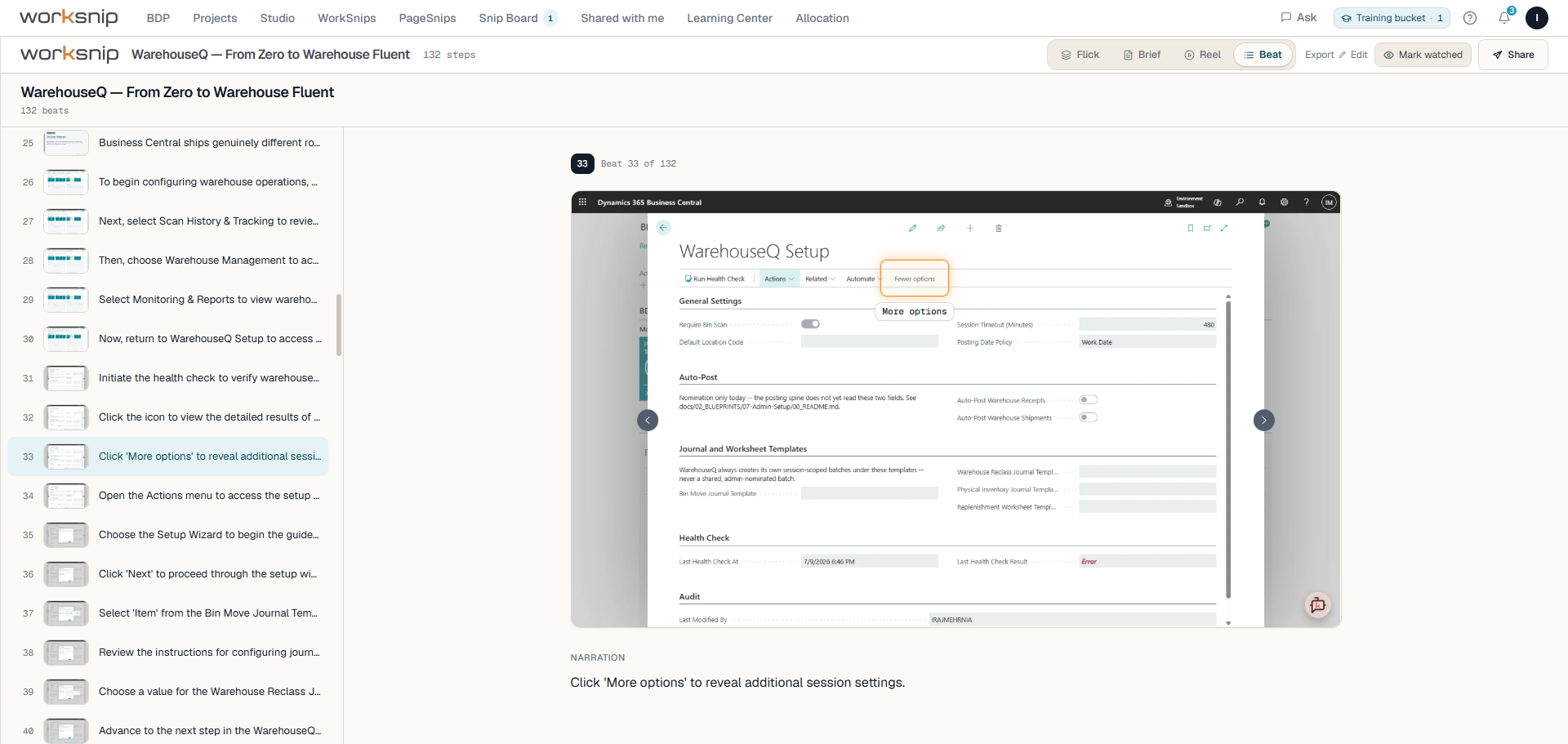
Task: Open the BDP navigation item
Action: [158, 18]
